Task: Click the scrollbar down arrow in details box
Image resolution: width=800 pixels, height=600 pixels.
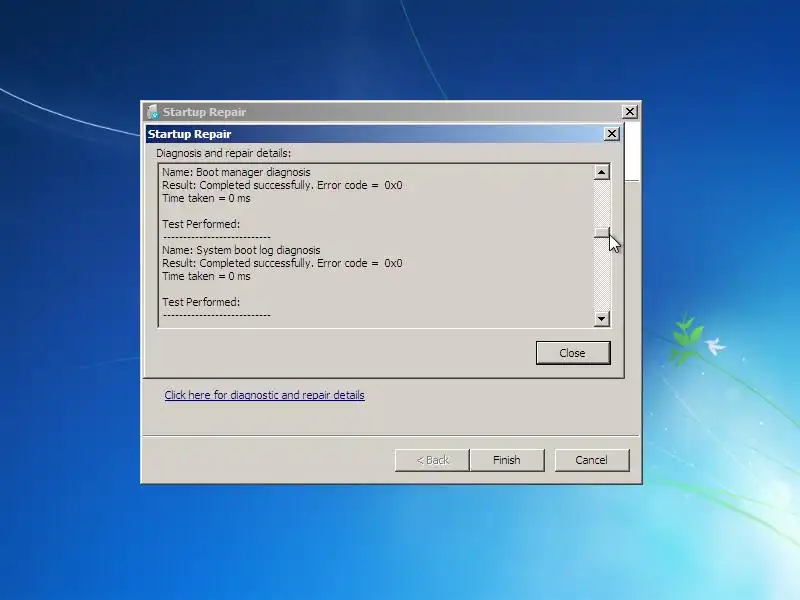Action: click(602, 319)
